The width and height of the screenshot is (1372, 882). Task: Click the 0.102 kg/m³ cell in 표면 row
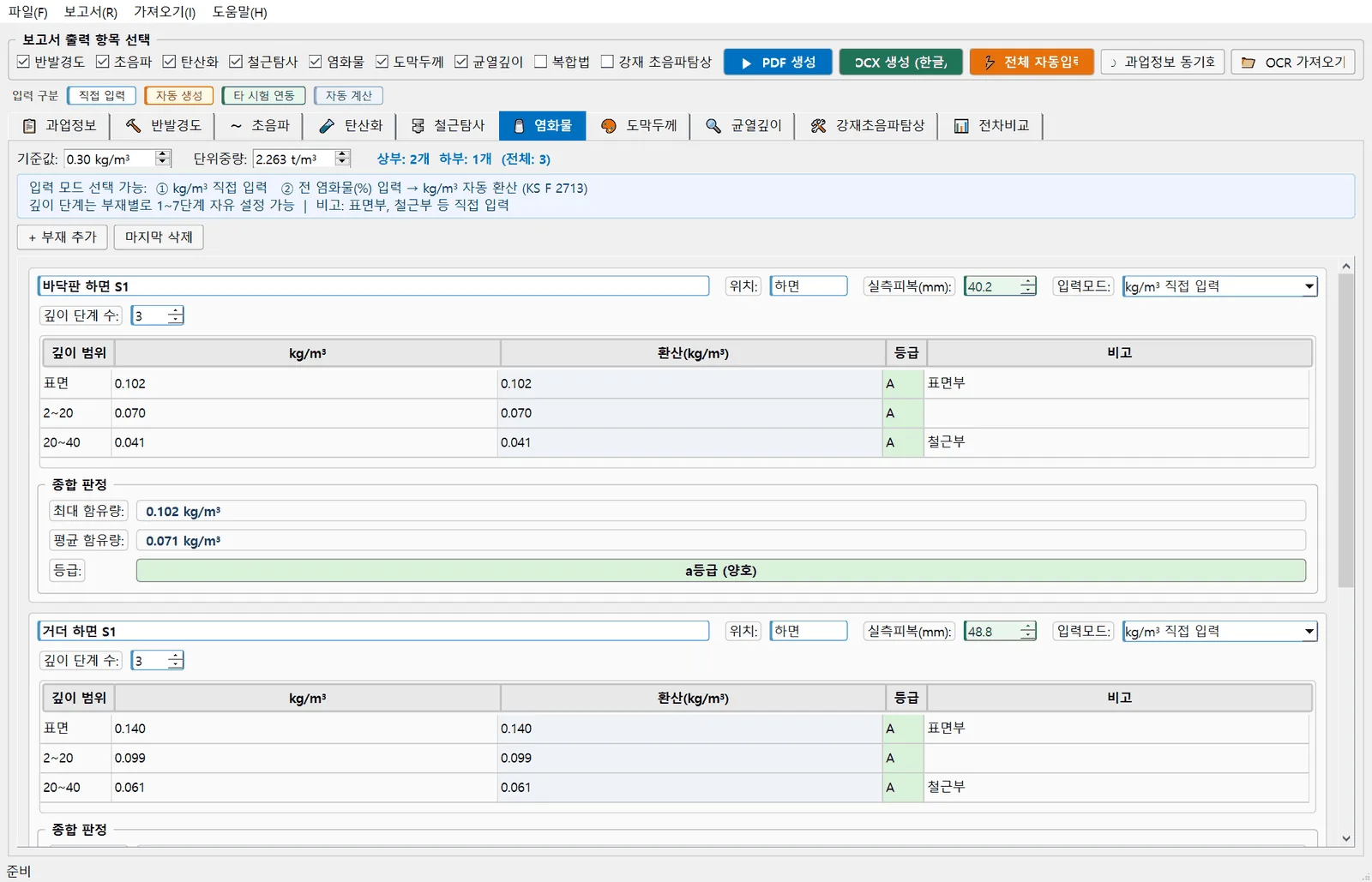point(305,384)
